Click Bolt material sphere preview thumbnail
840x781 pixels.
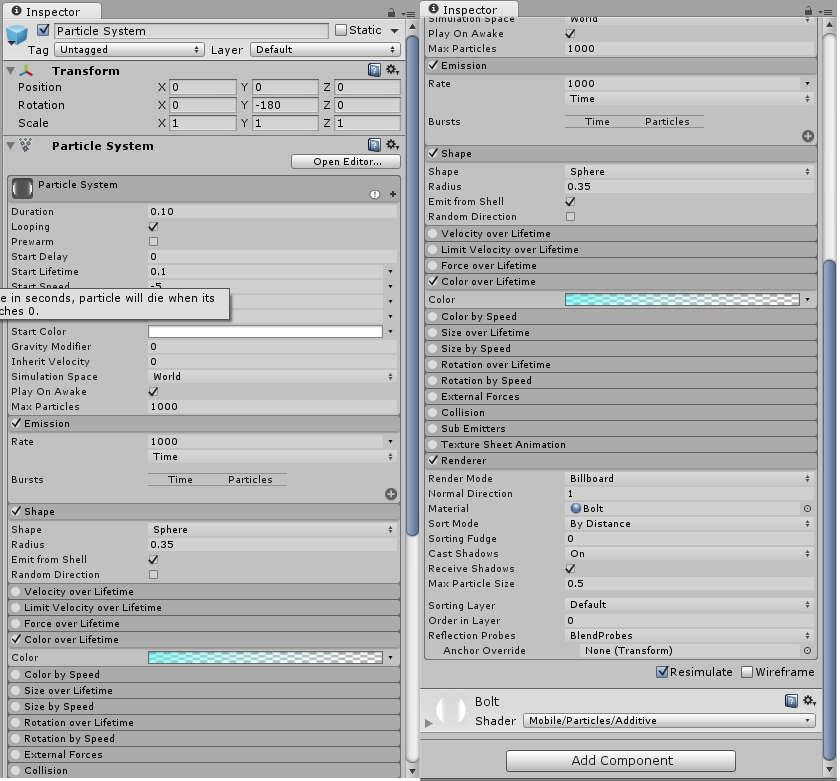(x=451, y=710)
